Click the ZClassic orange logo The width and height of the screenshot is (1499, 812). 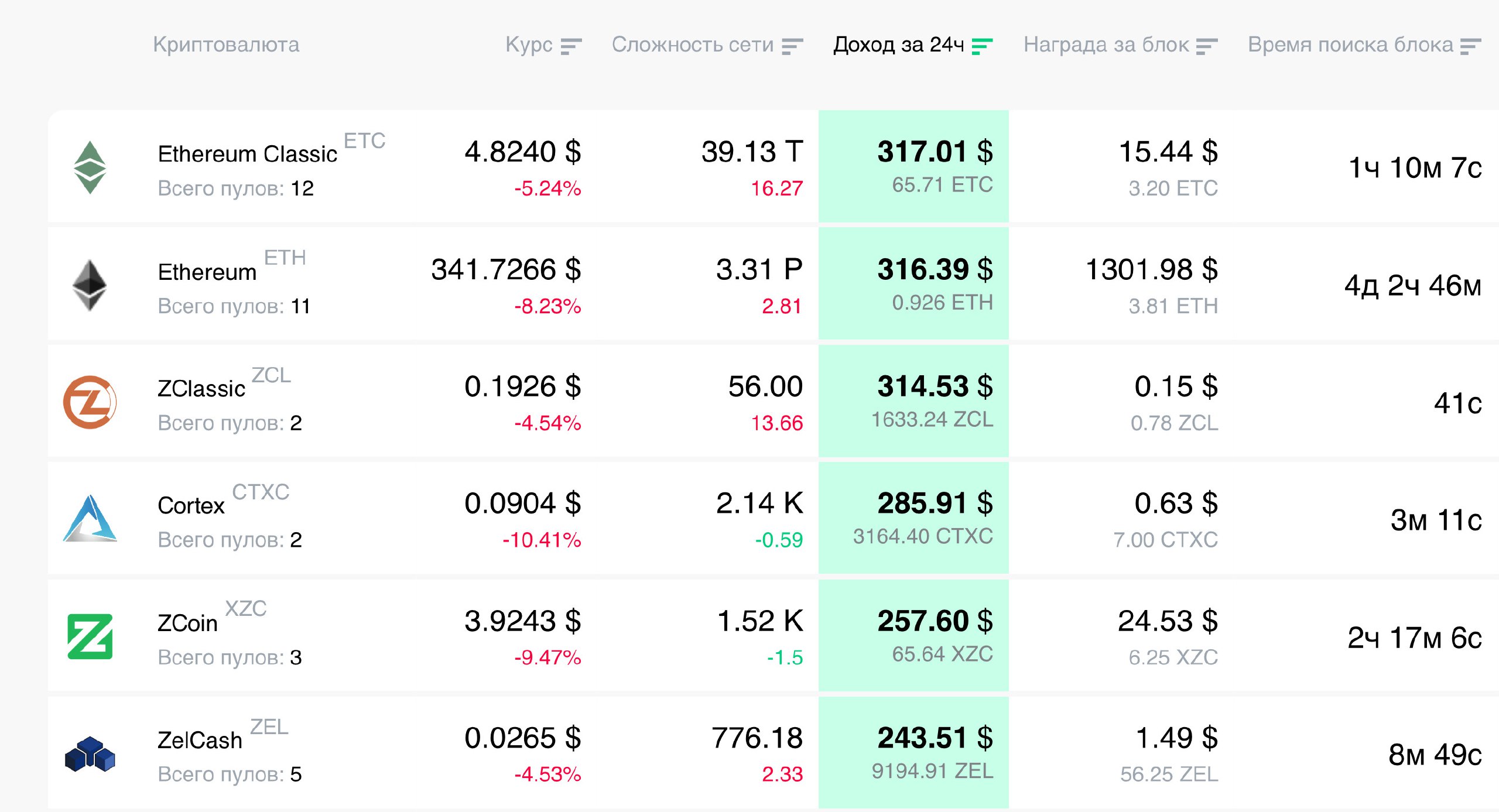[90, 402]
